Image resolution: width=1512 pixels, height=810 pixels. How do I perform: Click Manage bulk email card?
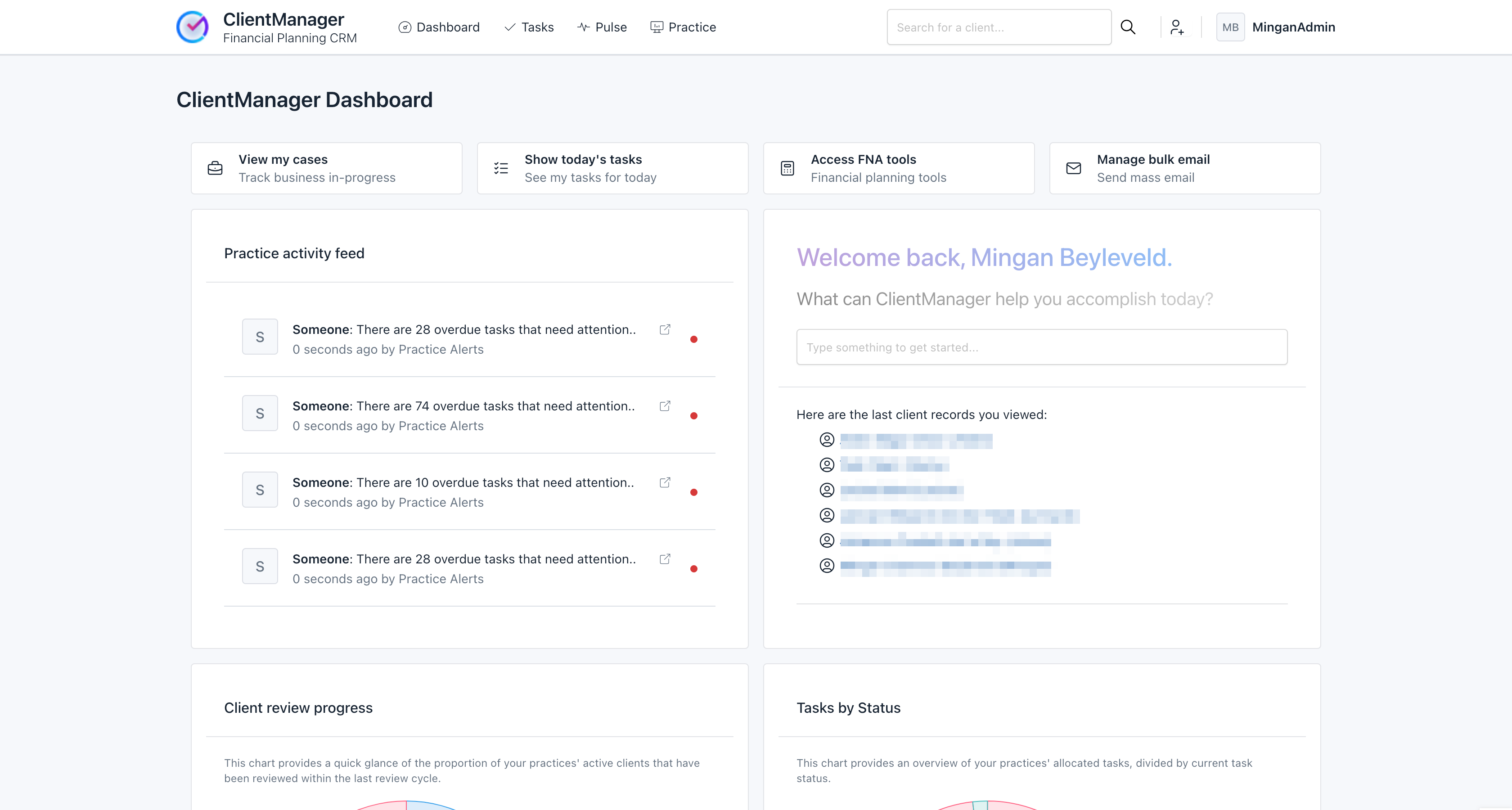tap(1184, 168)
